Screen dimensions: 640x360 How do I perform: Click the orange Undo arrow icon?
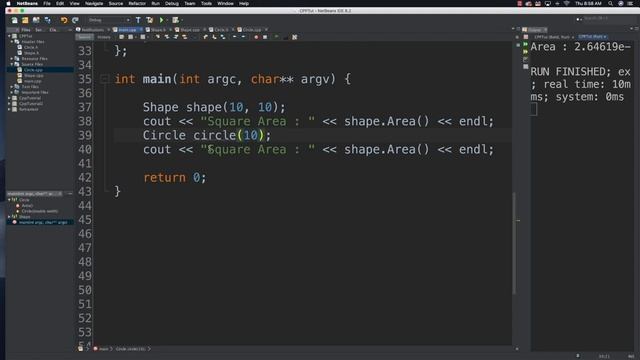(x=64, y=20)
